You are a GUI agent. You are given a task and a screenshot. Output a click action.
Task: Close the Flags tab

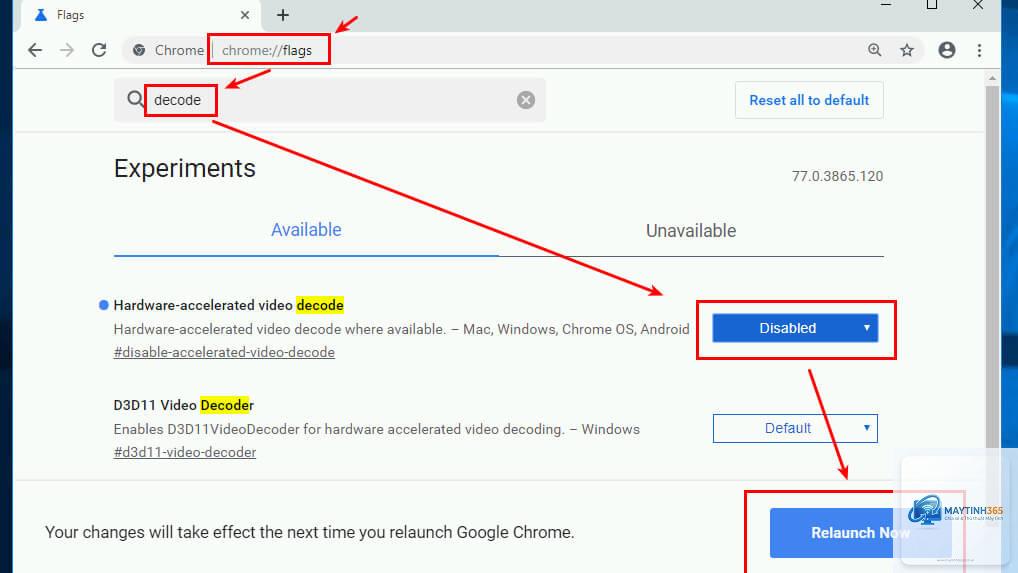(x=245, y=15)
